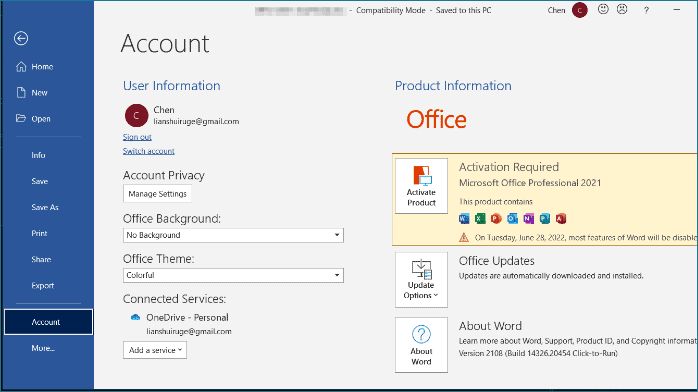Screen dimensions: 698x392
Task: Click the Home house icon
Action: [x=21, y=67]
